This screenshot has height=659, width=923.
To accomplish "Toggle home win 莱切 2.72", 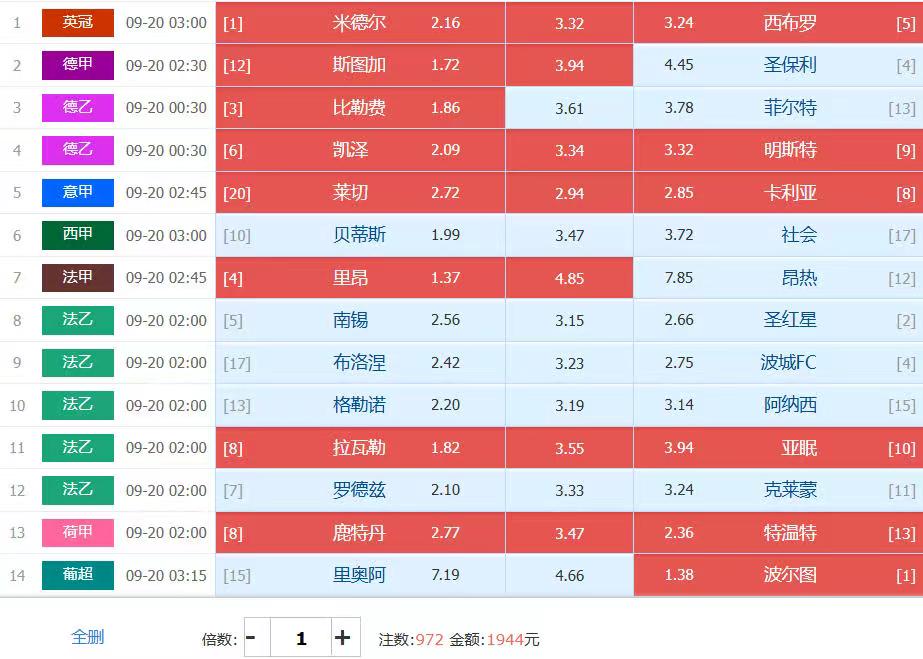I will click(360, 192).
